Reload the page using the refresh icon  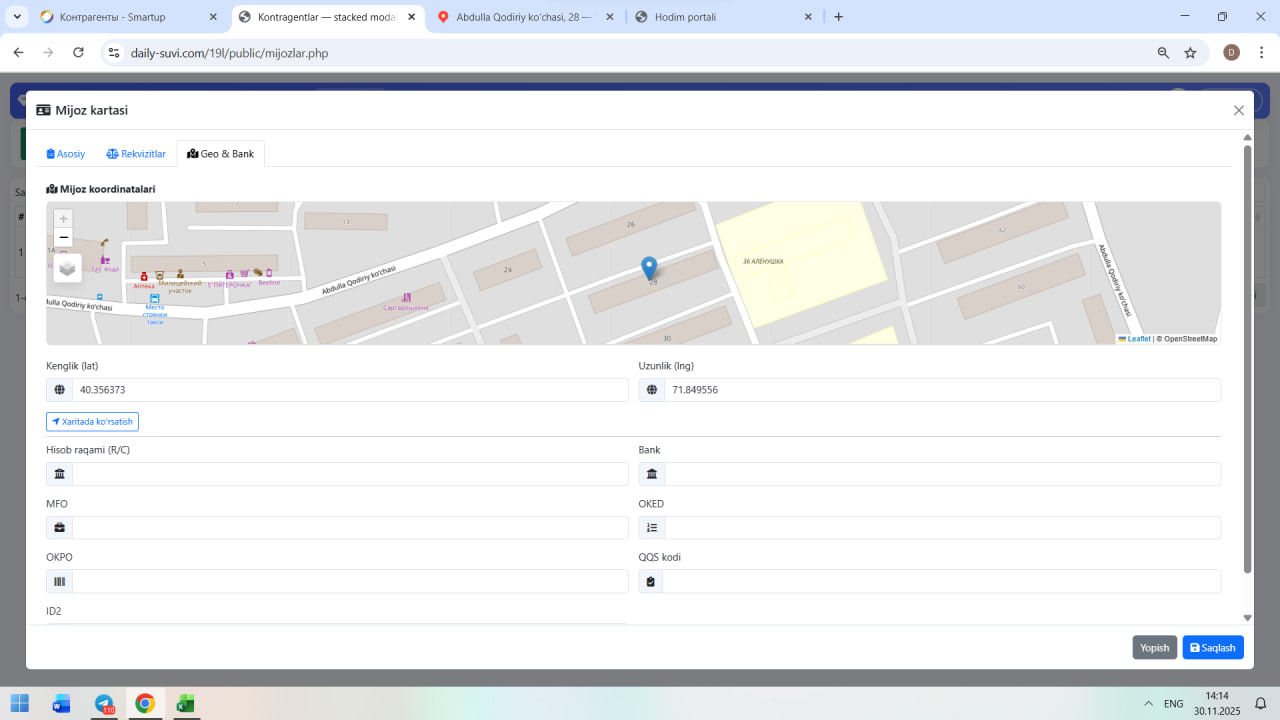click(78, 53)
